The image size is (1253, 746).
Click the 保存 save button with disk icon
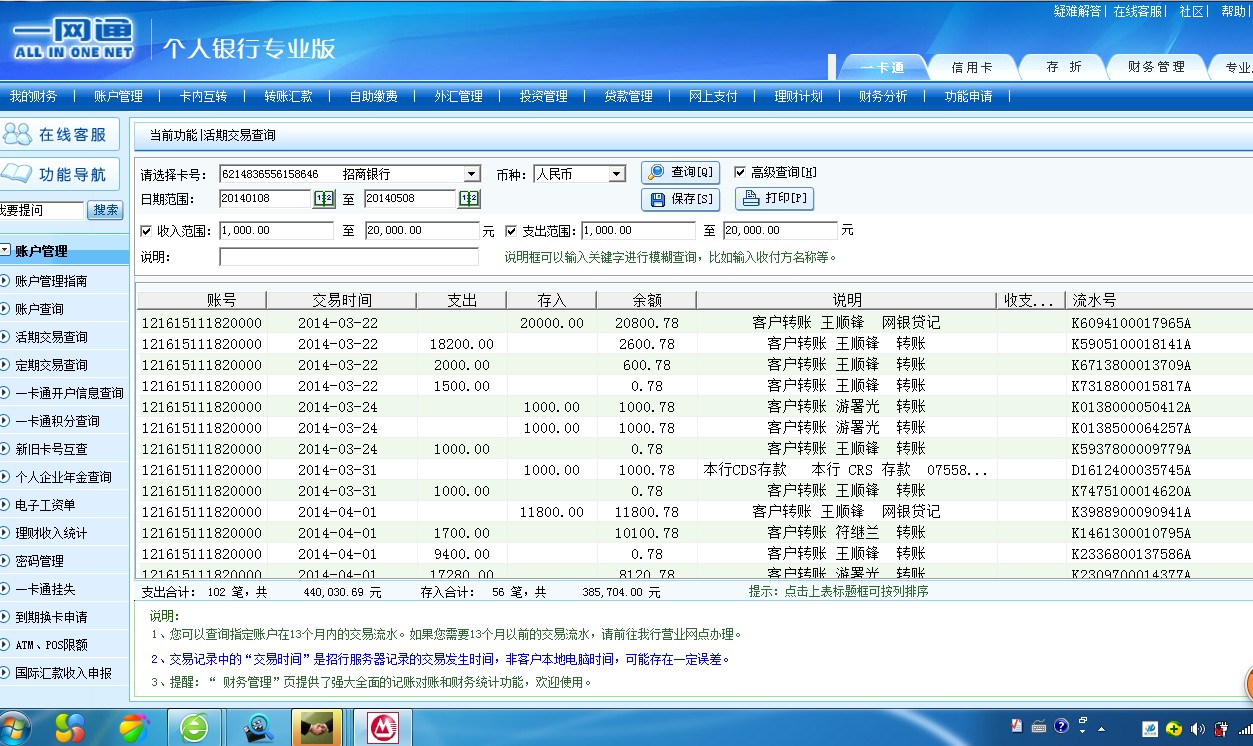pos(681,199)
